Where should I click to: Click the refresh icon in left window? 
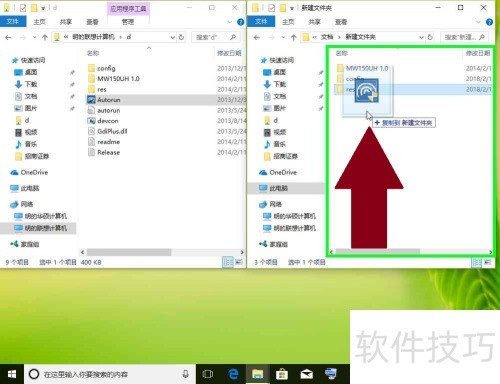pyautogui.click(x=182, y=37)
